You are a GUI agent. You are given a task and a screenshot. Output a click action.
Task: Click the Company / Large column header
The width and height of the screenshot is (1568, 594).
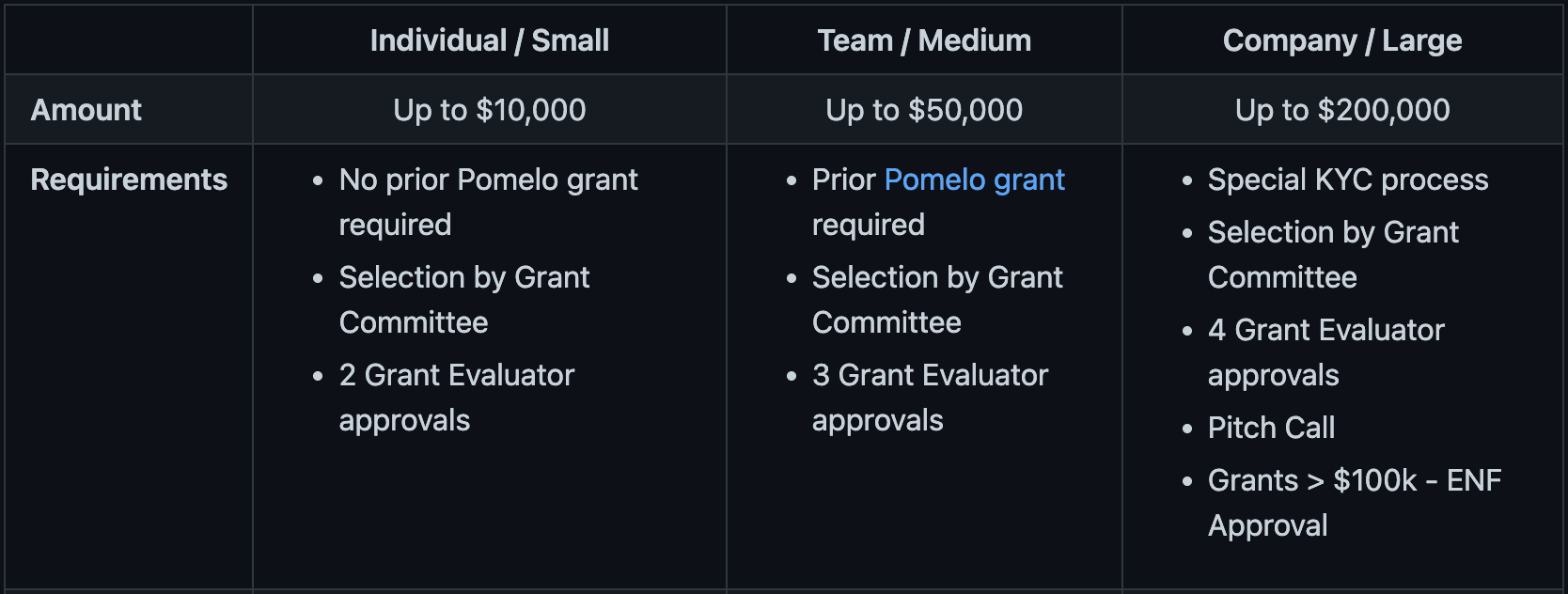(x=1341, y=40)
